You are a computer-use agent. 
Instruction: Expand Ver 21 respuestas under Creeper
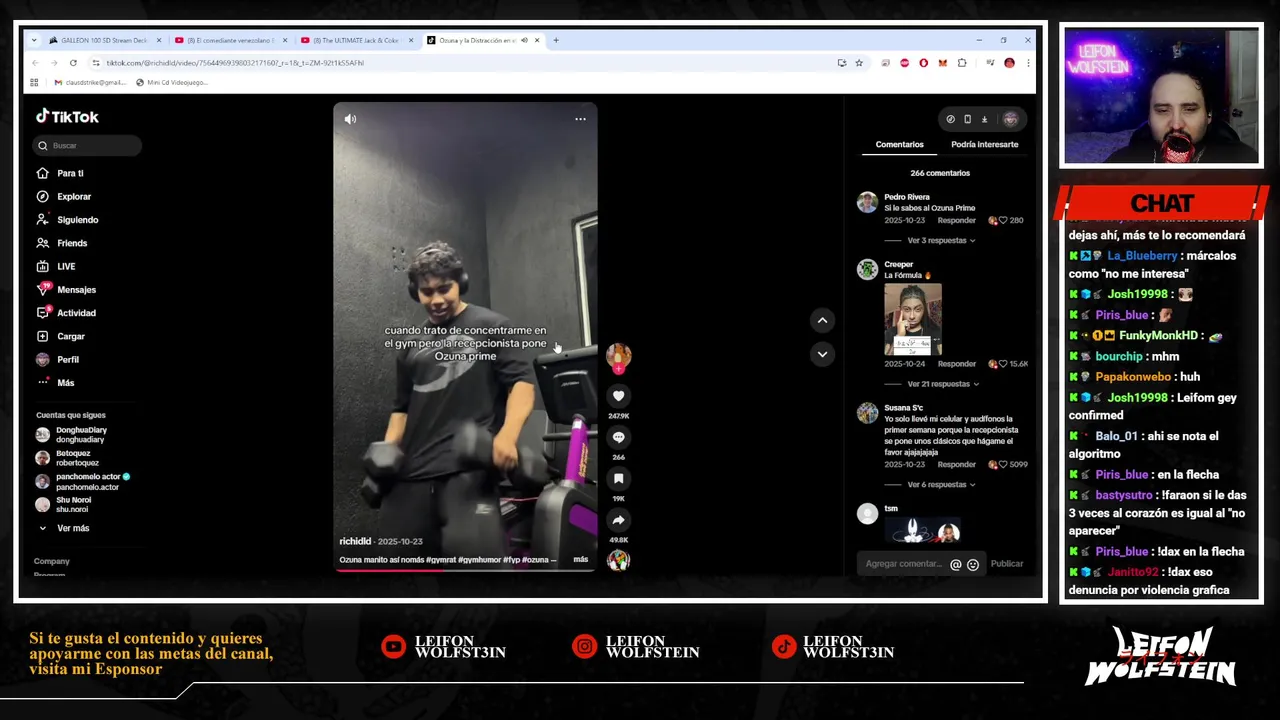click(x=942, y=384)
